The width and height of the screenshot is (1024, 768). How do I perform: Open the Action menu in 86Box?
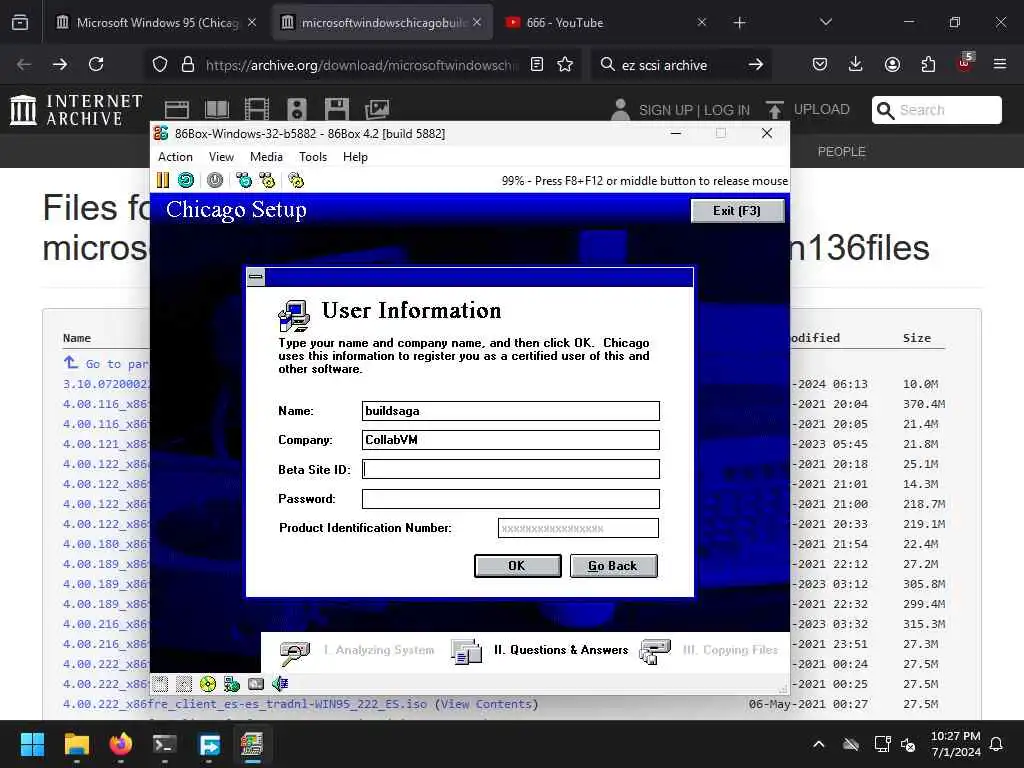click(175, 157)
